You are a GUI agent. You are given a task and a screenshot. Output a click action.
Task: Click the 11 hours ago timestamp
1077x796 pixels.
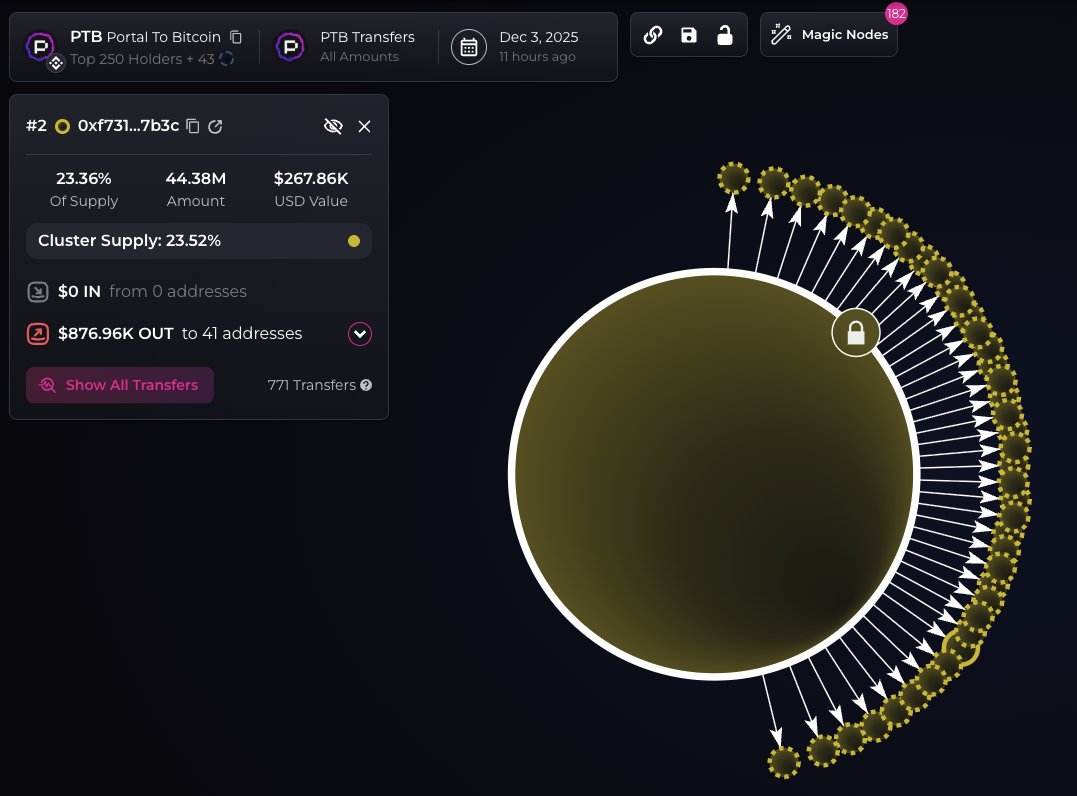pos(537,56)
